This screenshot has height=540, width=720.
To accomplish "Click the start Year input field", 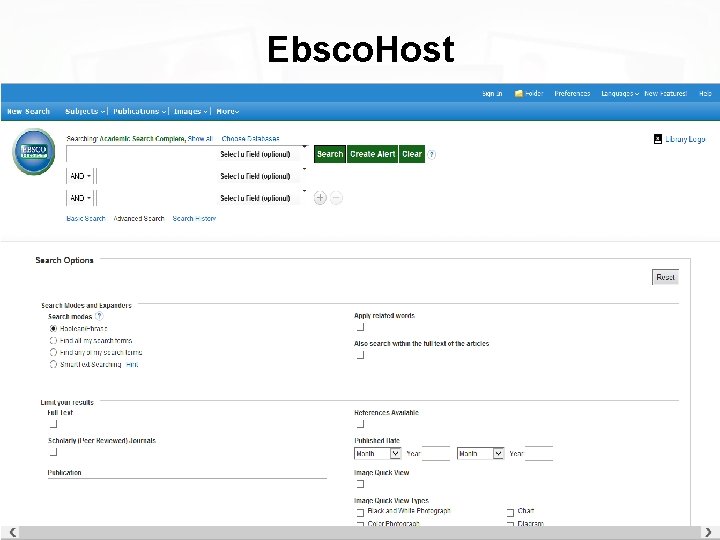I will click(x=436, y=454).
